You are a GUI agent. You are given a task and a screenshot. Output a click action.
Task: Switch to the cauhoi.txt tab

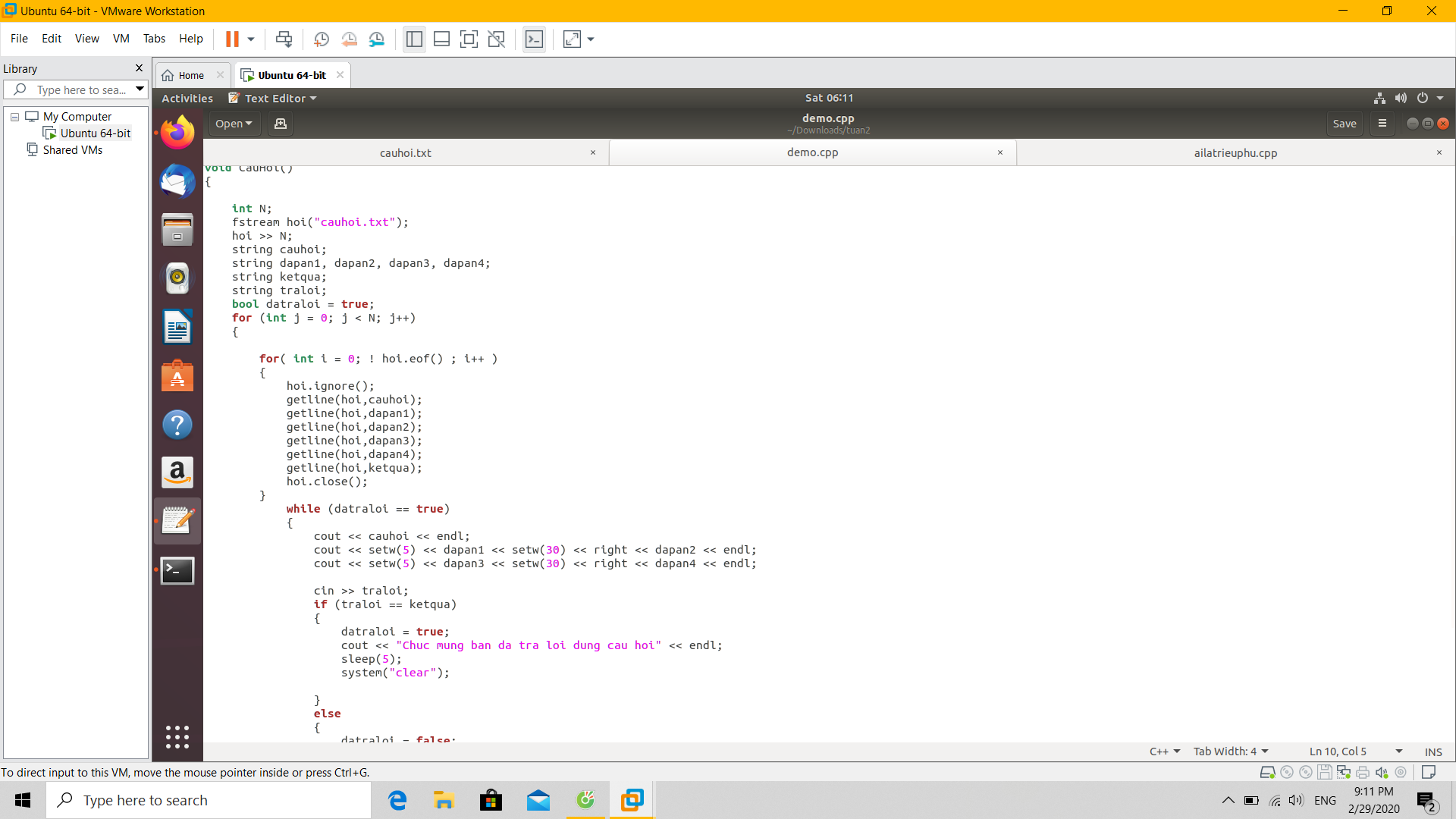[x=405, y=152]
